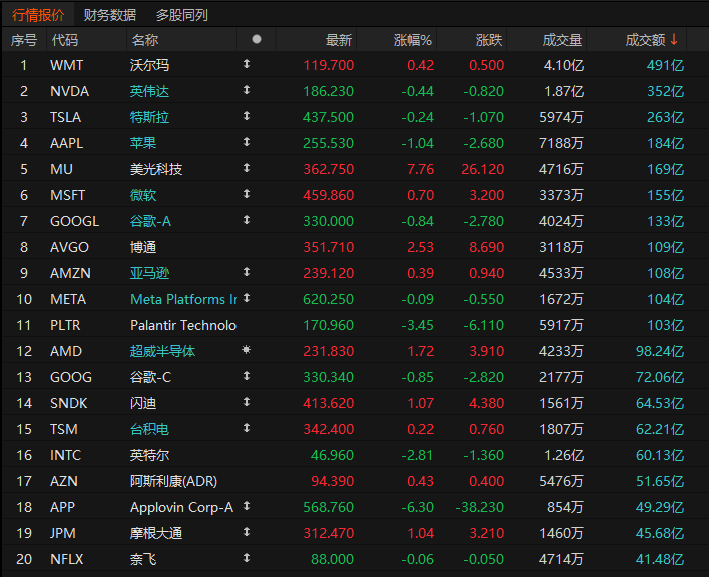Image resolution: width=709 pixels, height=577 pixels.
Task: Click the marker icon in META row
Action: pos(247,298)
